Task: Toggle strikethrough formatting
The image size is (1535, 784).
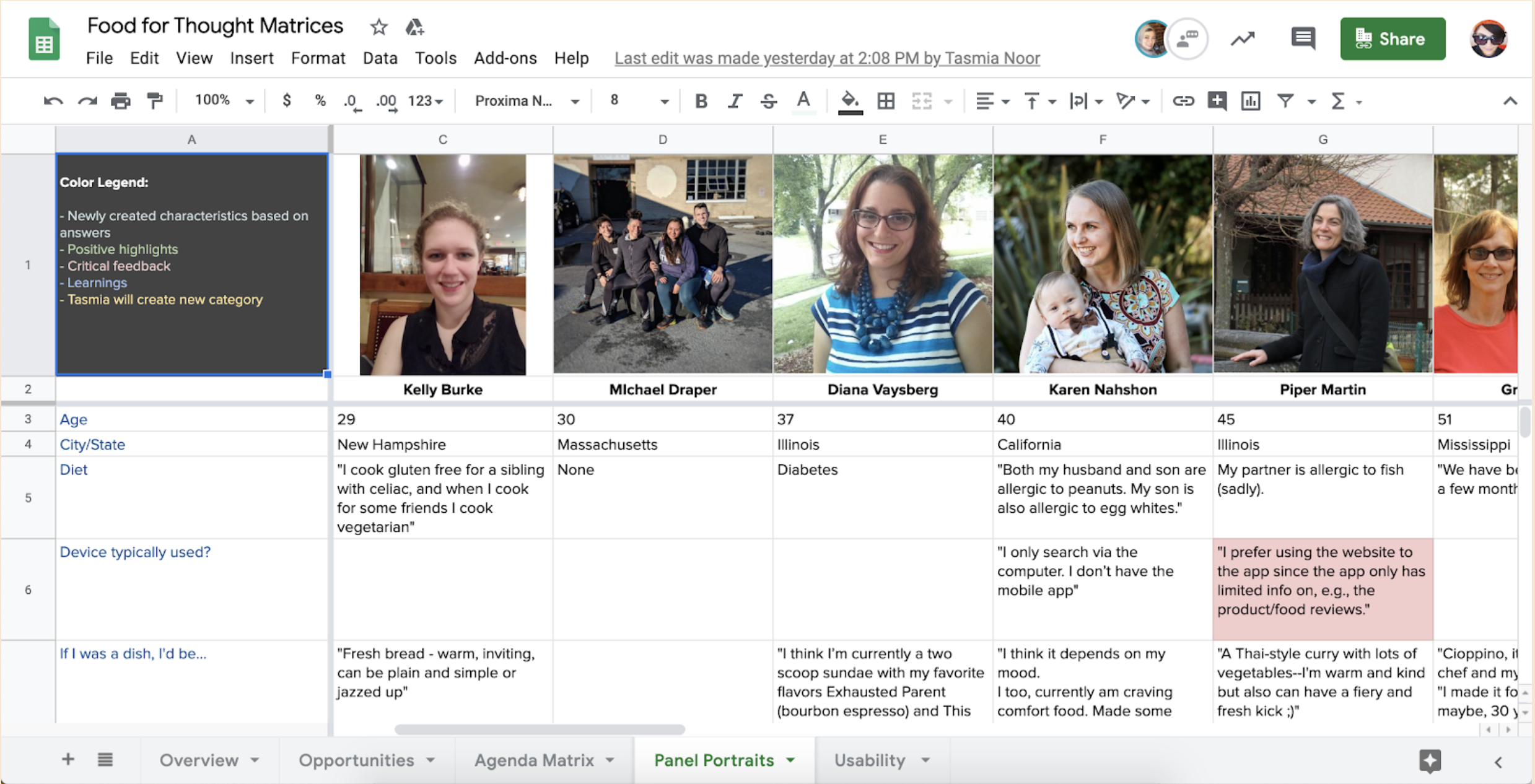Action: click(769, 101)
